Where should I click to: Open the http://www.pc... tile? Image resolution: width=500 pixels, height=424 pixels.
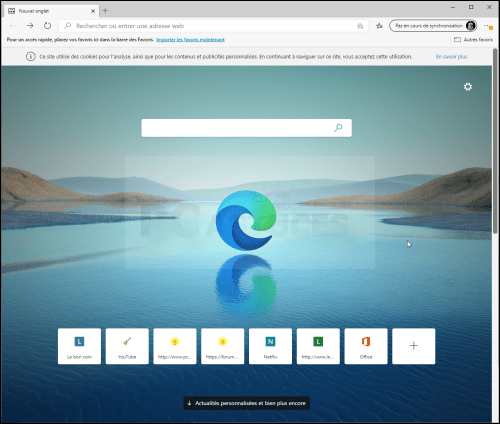(x=175, y=346)
